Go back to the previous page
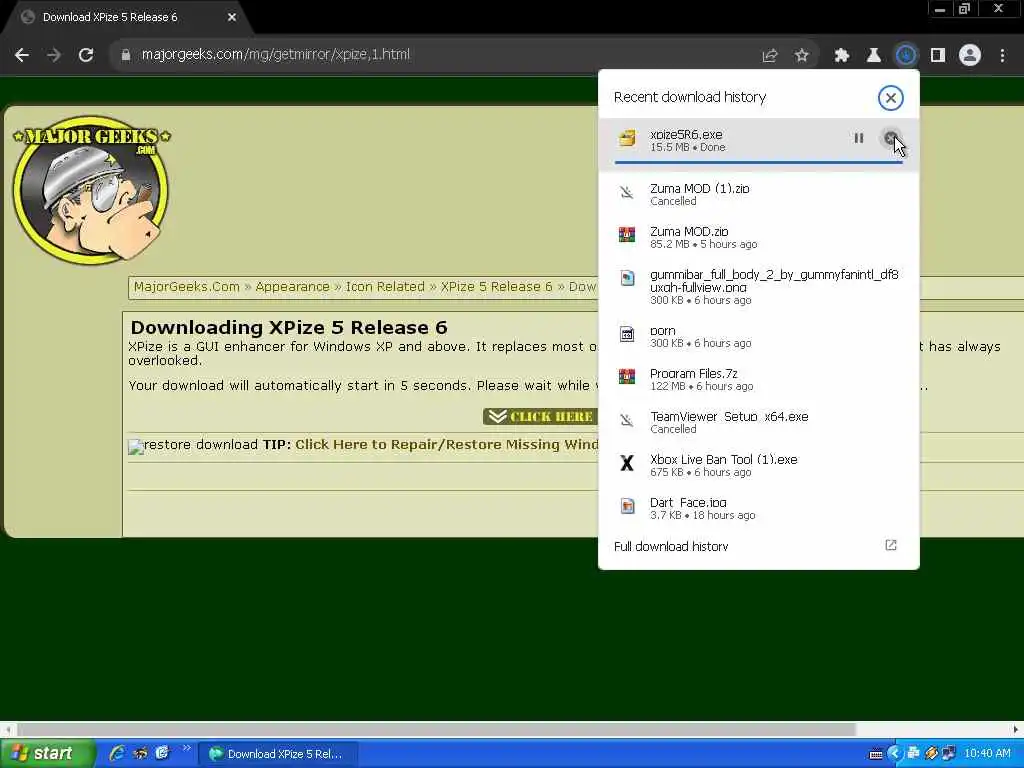 (22, 55)
